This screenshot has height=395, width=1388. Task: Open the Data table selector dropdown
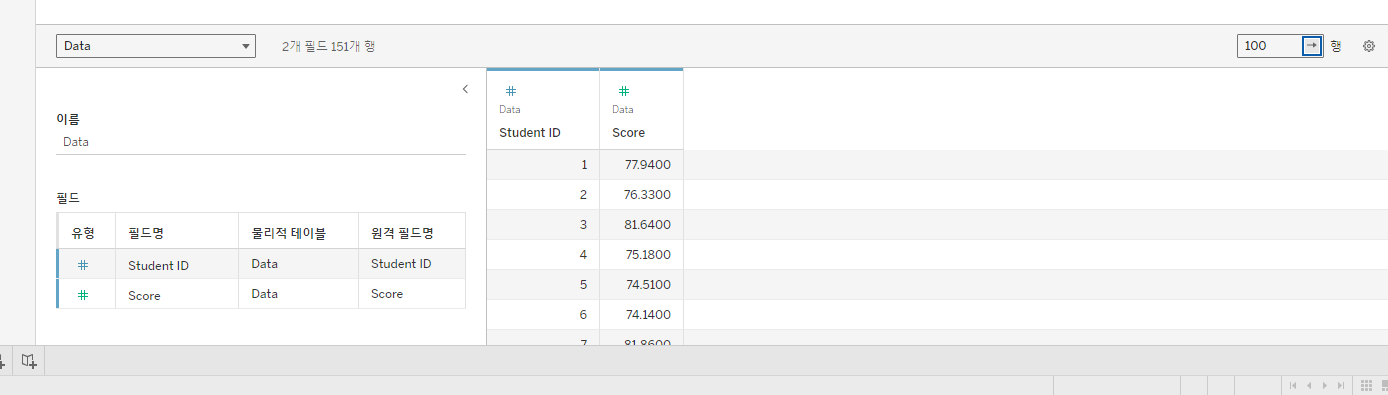(156, 46)
